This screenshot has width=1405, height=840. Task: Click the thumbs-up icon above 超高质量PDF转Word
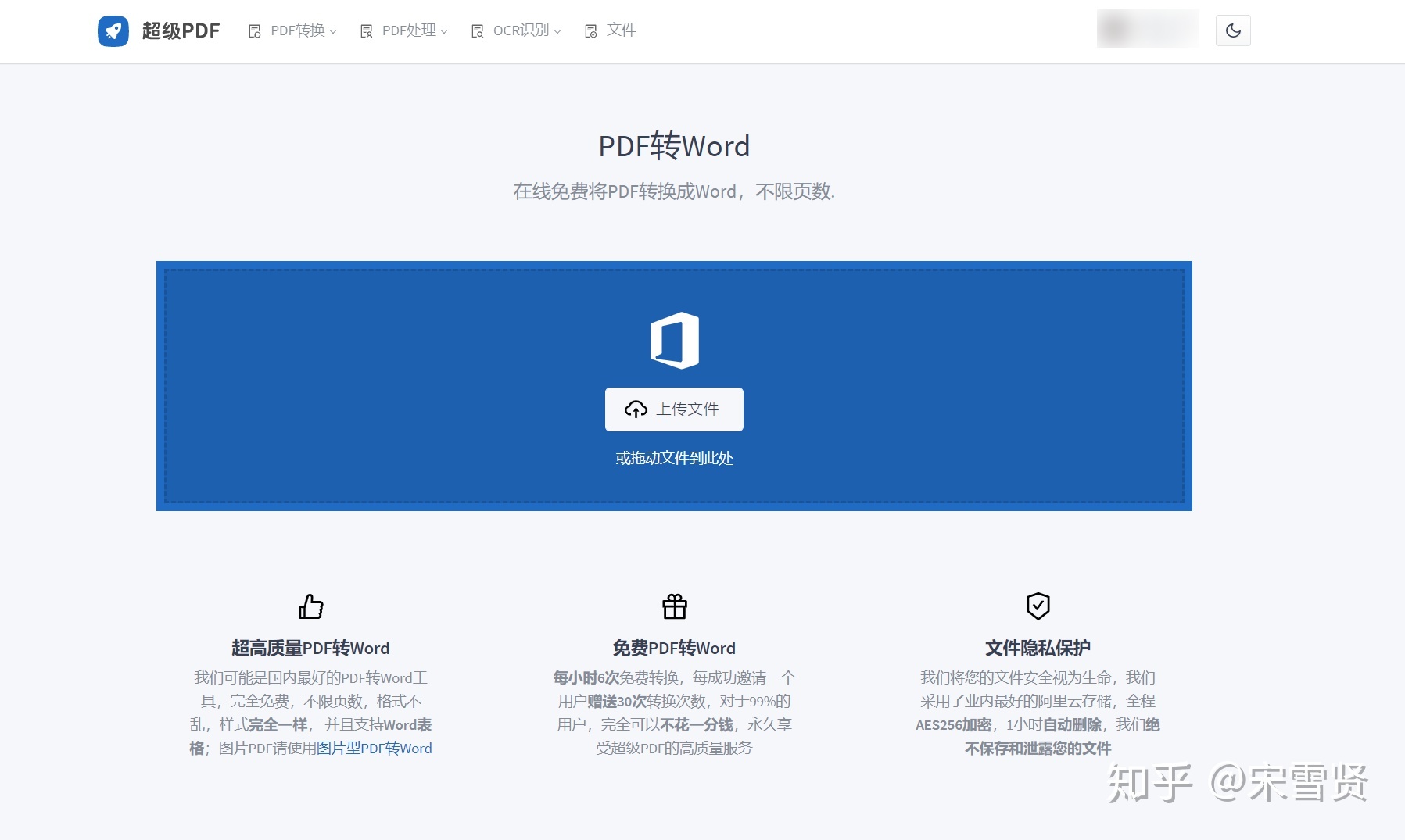[310, 606]
